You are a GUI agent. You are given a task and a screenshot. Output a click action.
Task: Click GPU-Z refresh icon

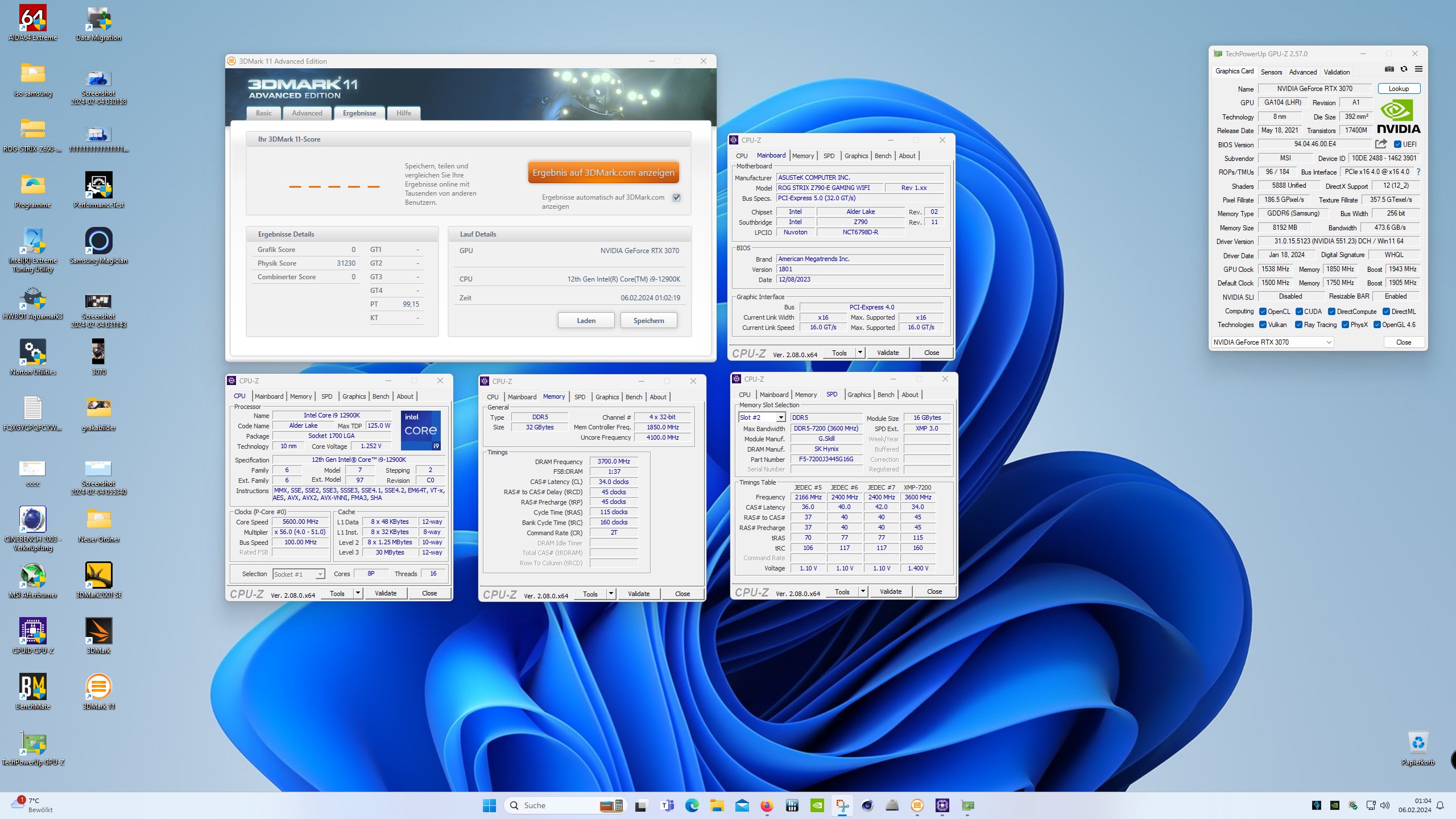click(1404, 69)
